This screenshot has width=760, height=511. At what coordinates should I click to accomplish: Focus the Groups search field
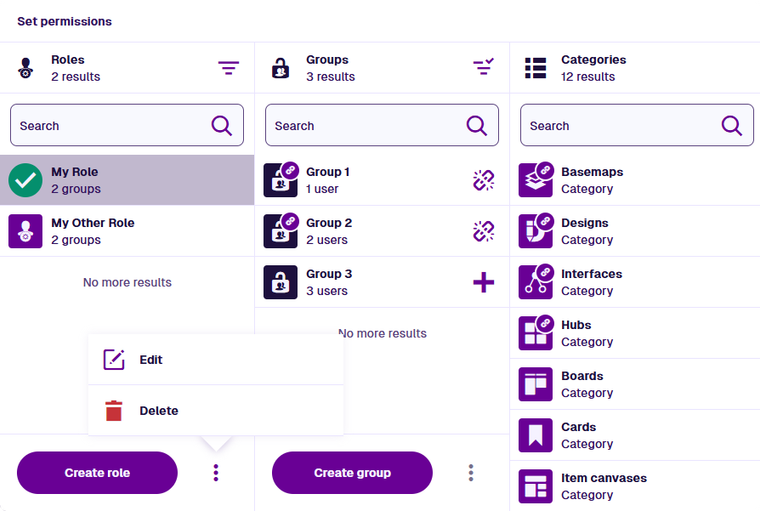382,126
